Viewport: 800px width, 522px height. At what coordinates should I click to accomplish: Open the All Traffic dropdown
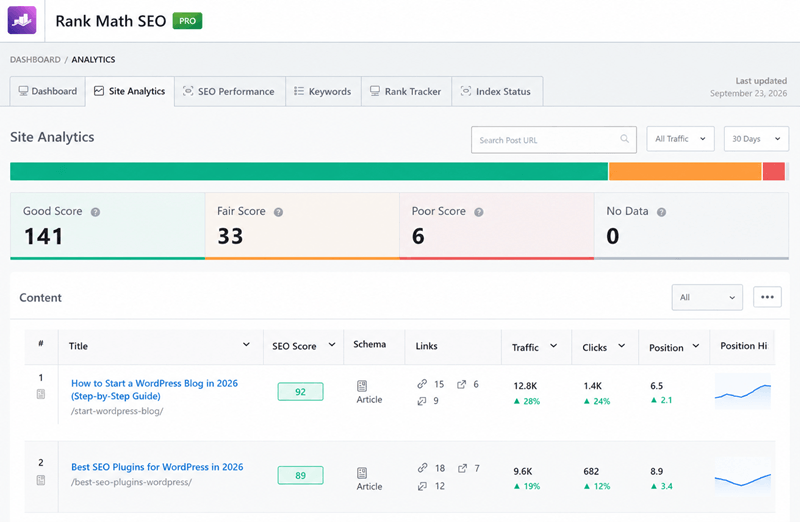pos(680,139)
